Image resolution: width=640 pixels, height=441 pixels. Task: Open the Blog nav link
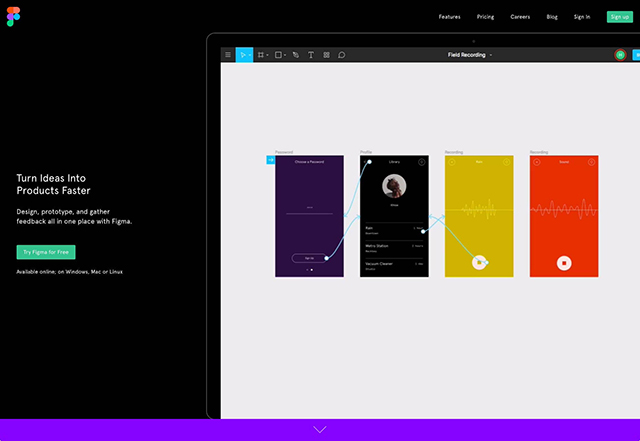coord(552,17)
